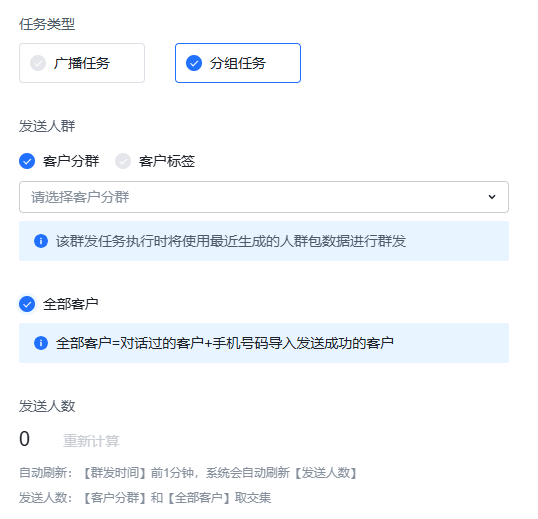Screen dimensions: 538x519
Task: Expand dropdown using the chevron arrow
Action: (492, 197)
